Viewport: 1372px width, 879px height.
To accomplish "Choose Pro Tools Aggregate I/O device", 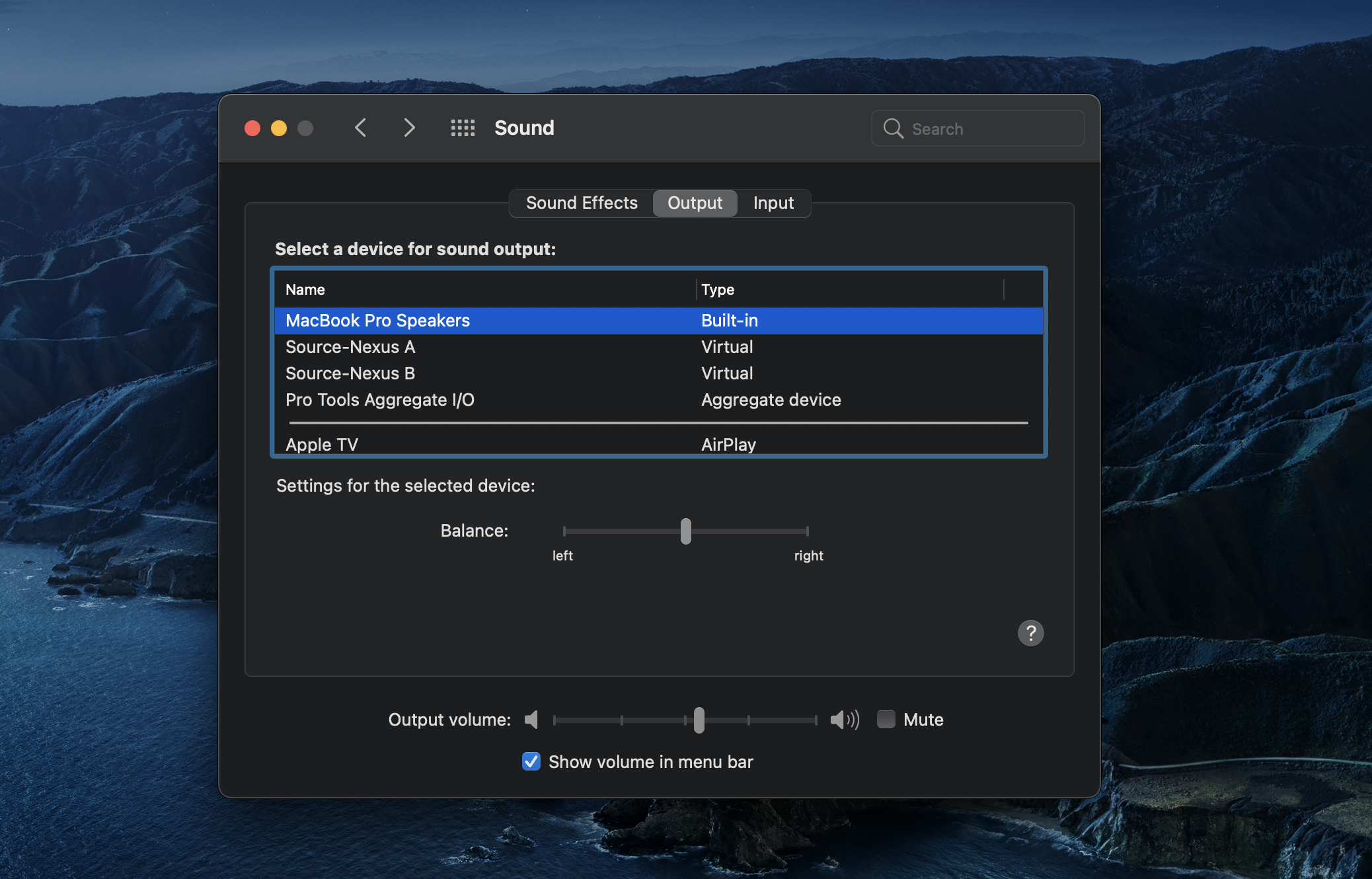I will coord(379,400).
